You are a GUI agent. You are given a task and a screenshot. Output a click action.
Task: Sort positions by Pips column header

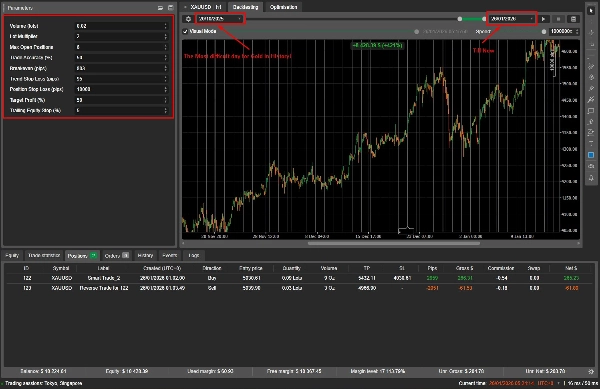coord(432,268)
